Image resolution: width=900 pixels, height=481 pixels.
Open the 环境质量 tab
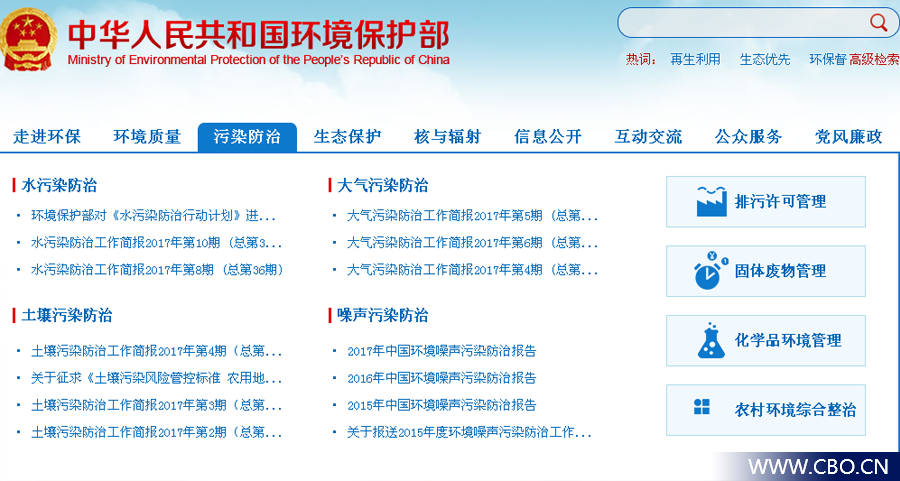(x=148, y=137)
